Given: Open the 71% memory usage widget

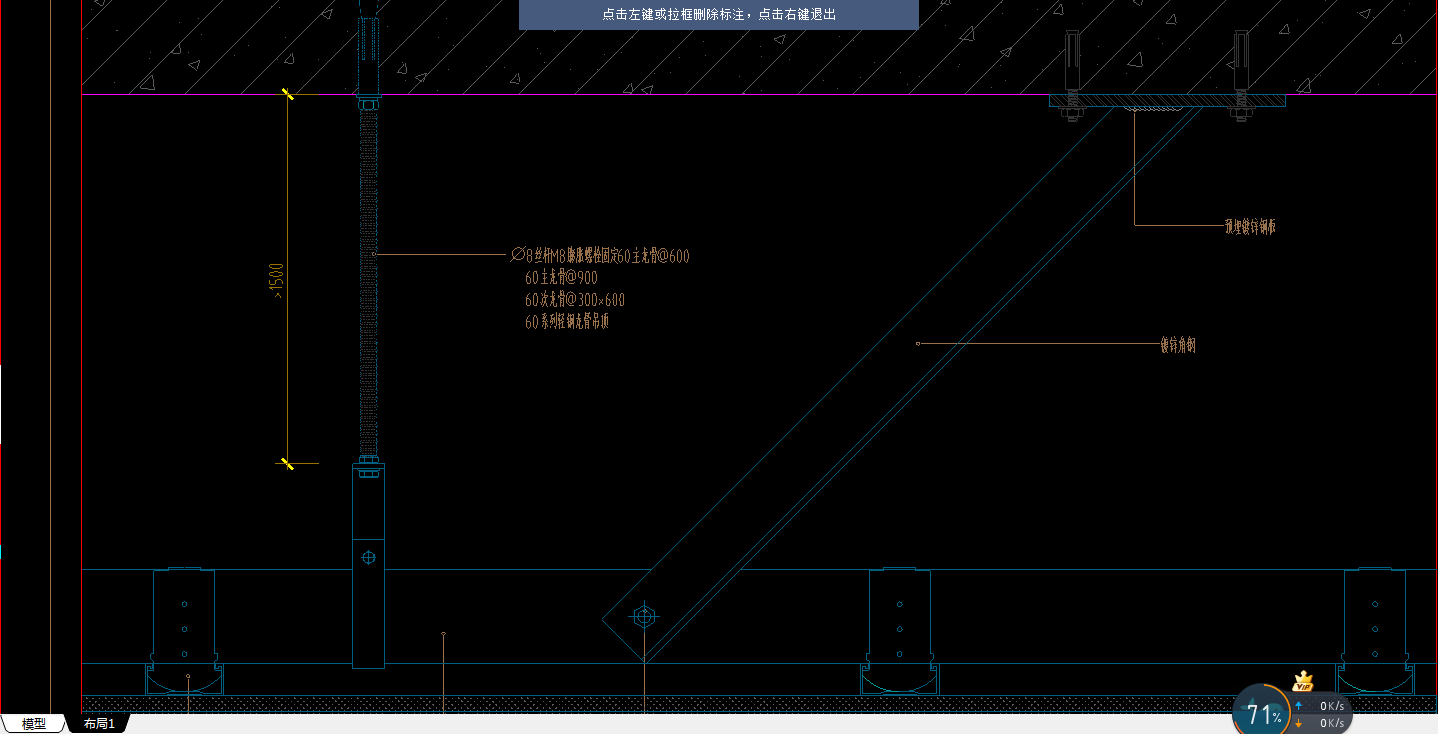Looking at the screenshot, I should click(1263, 714).
